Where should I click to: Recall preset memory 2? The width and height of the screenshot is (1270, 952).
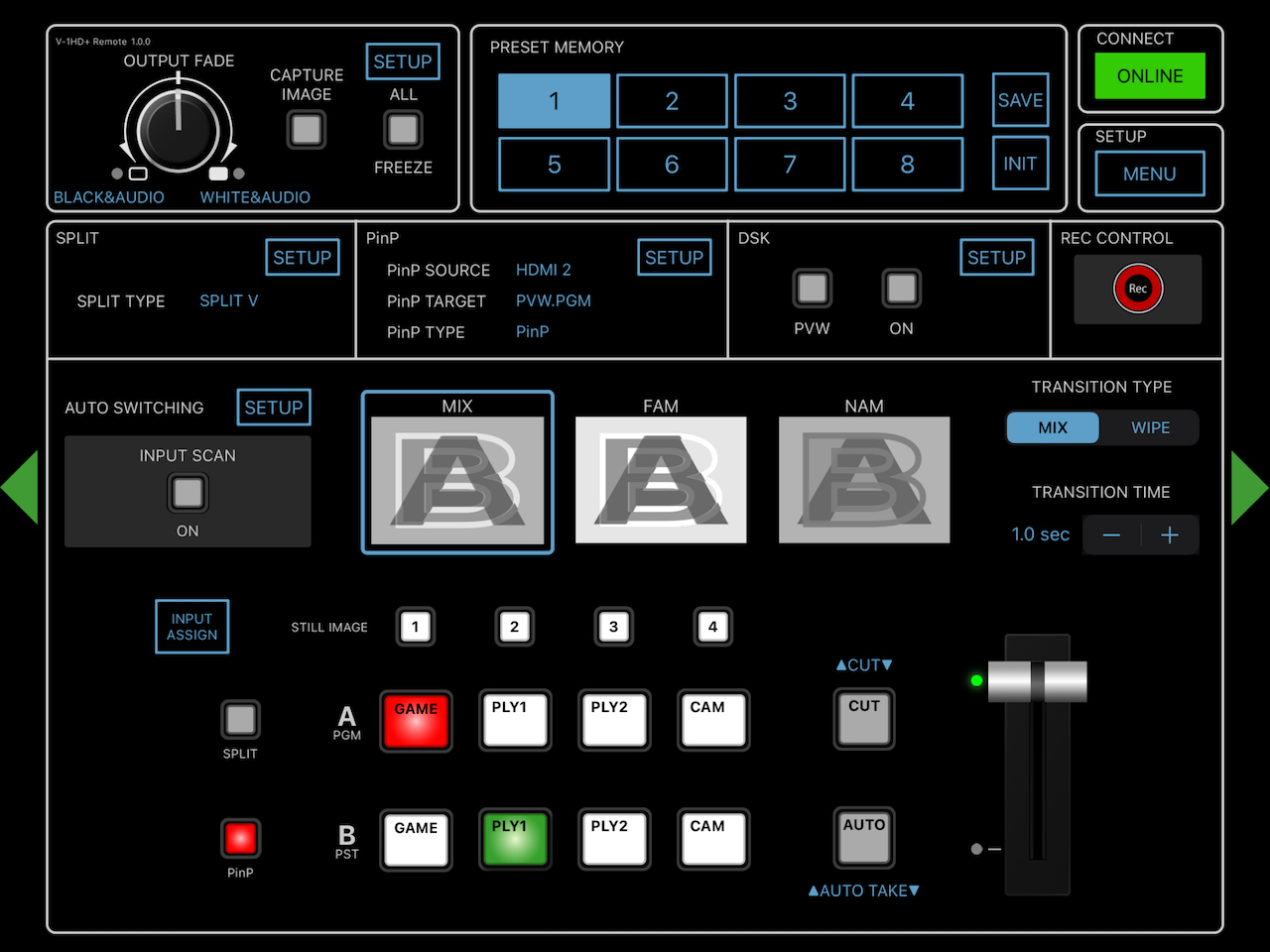tap(672, 101)
